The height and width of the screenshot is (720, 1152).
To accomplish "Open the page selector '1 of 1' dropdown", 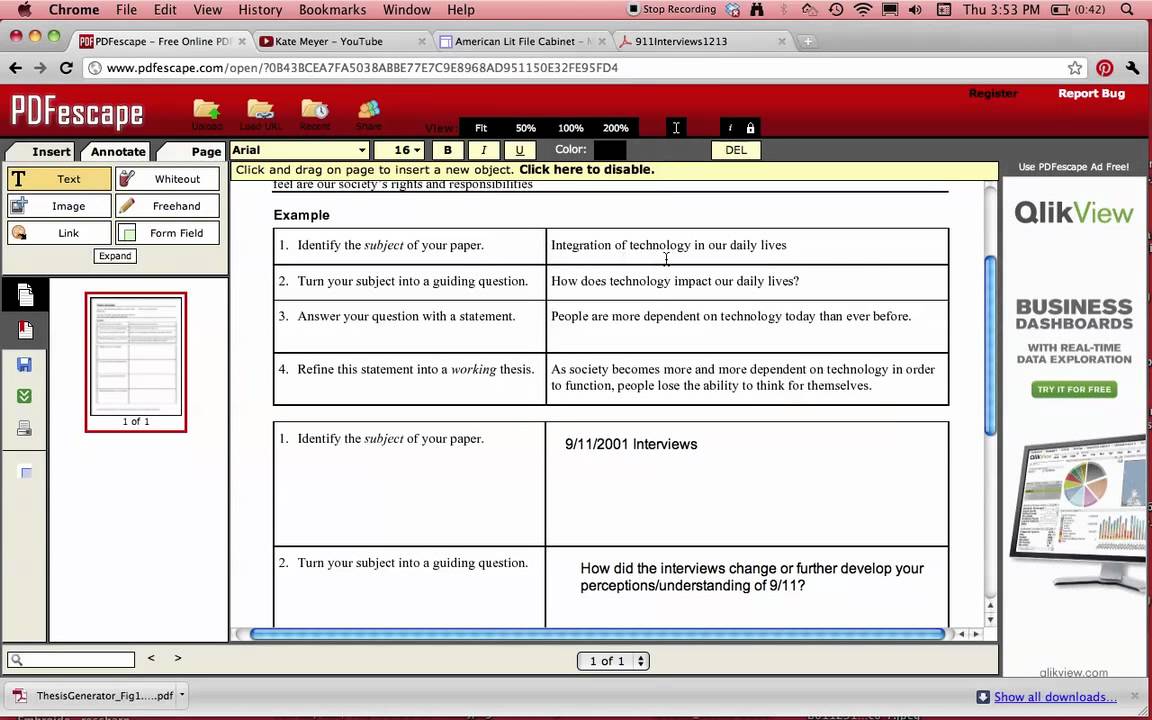I will tap(613, 661).
